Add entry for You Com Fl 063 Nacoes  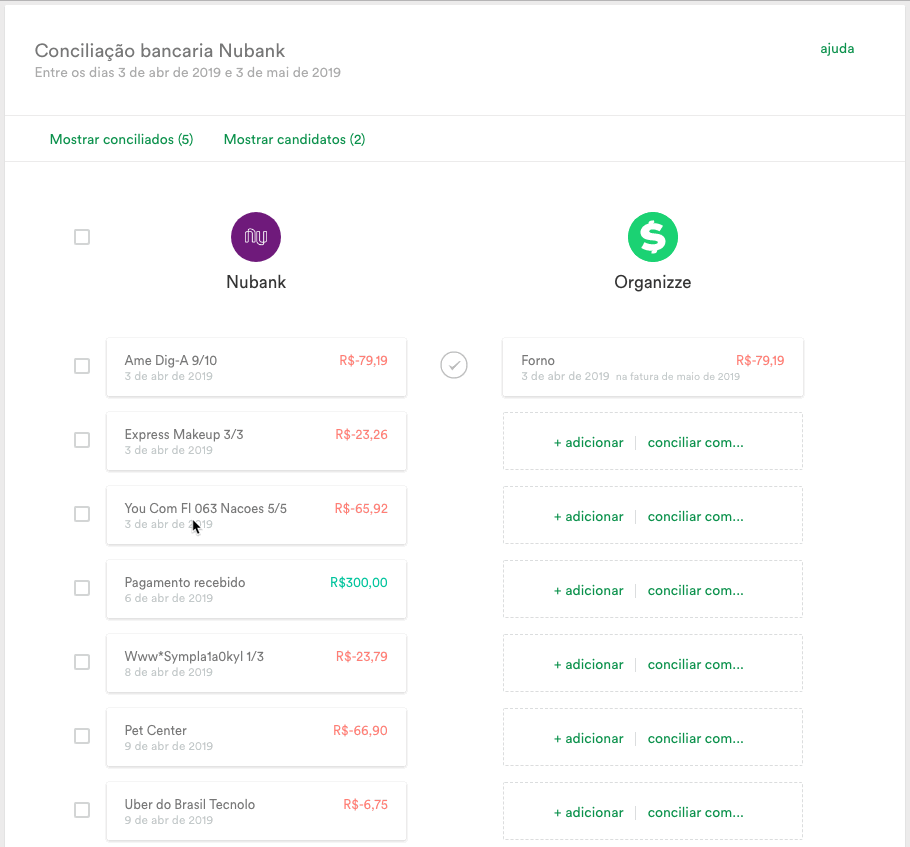pos(588,517)
